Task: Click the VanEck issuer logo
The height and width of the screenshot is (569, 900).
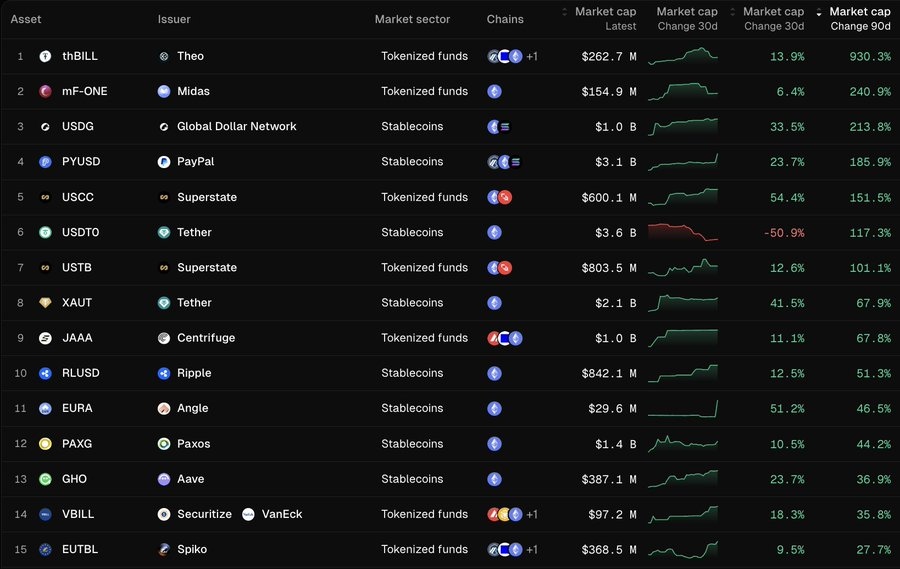Action: [x=248, y=514]
